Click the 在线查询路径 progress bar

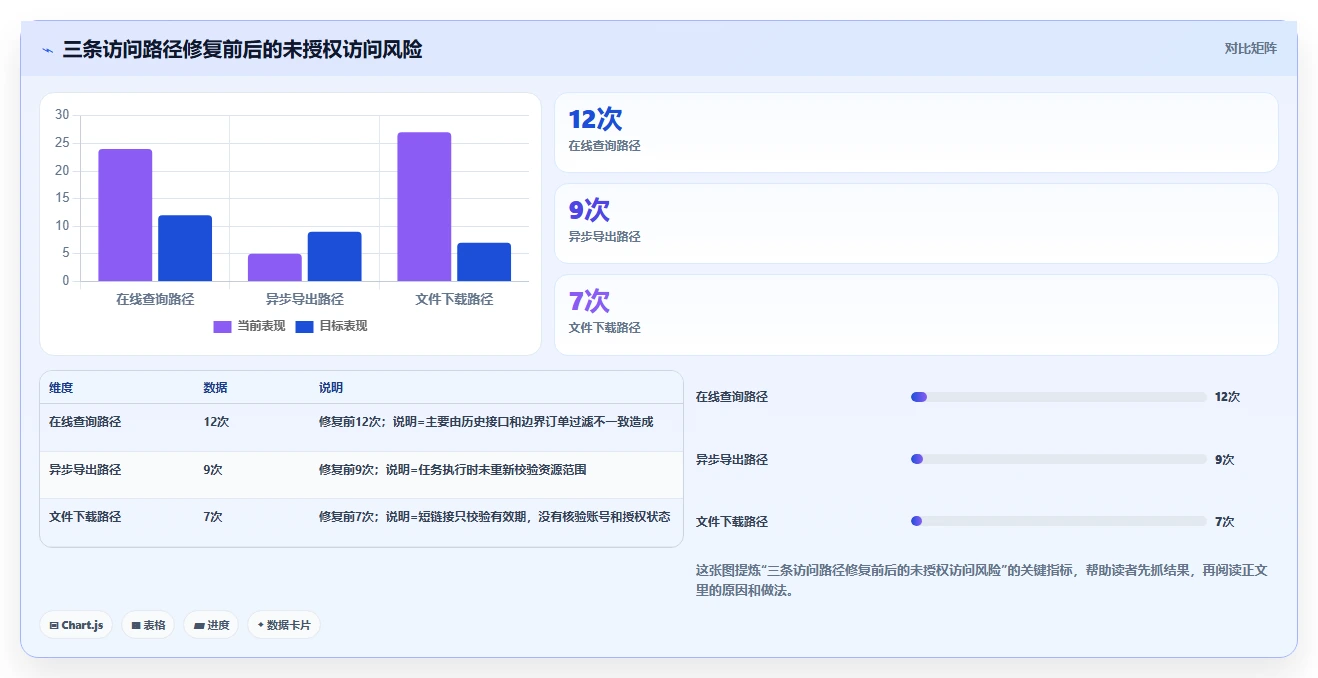click(x=1058, y=397)
